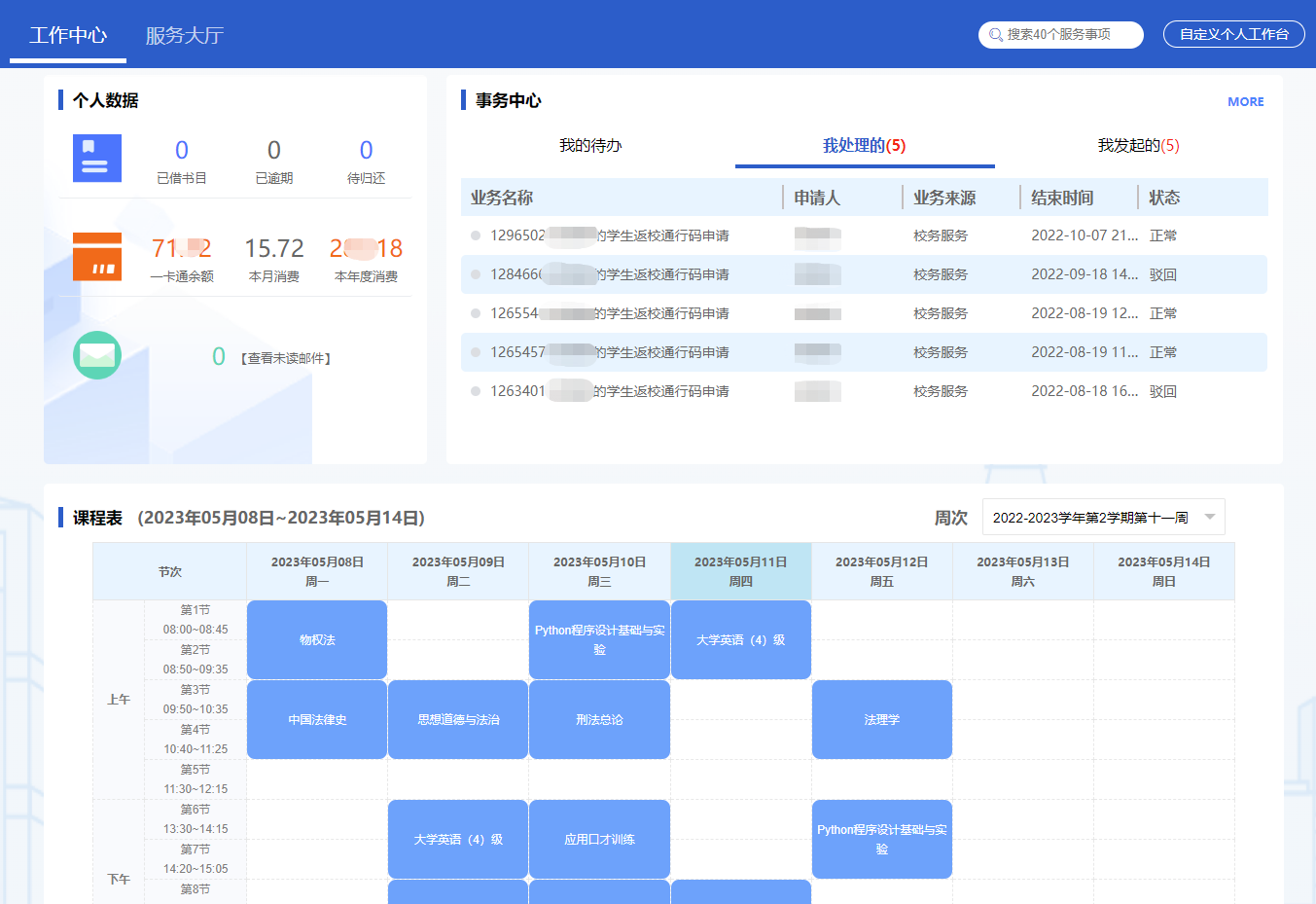Click the 已逾期 count
Viewport: 1316px width, 904px height.
point(274,150)
